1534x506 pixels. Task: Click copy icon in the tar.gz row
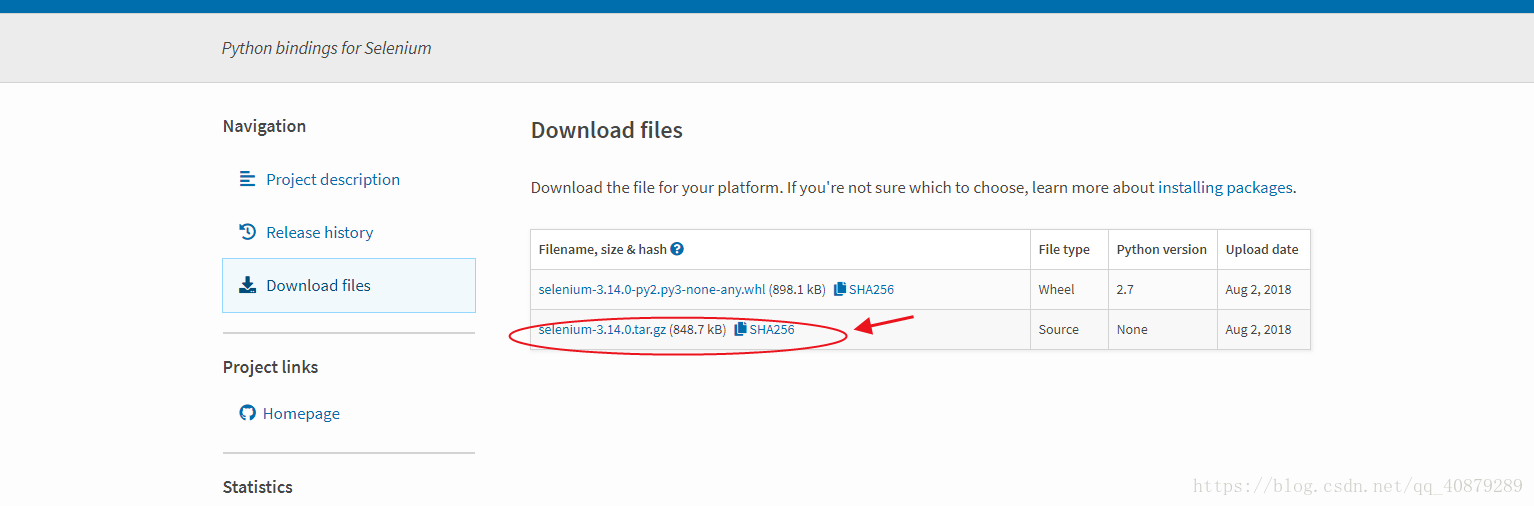(x=740, y=330)
